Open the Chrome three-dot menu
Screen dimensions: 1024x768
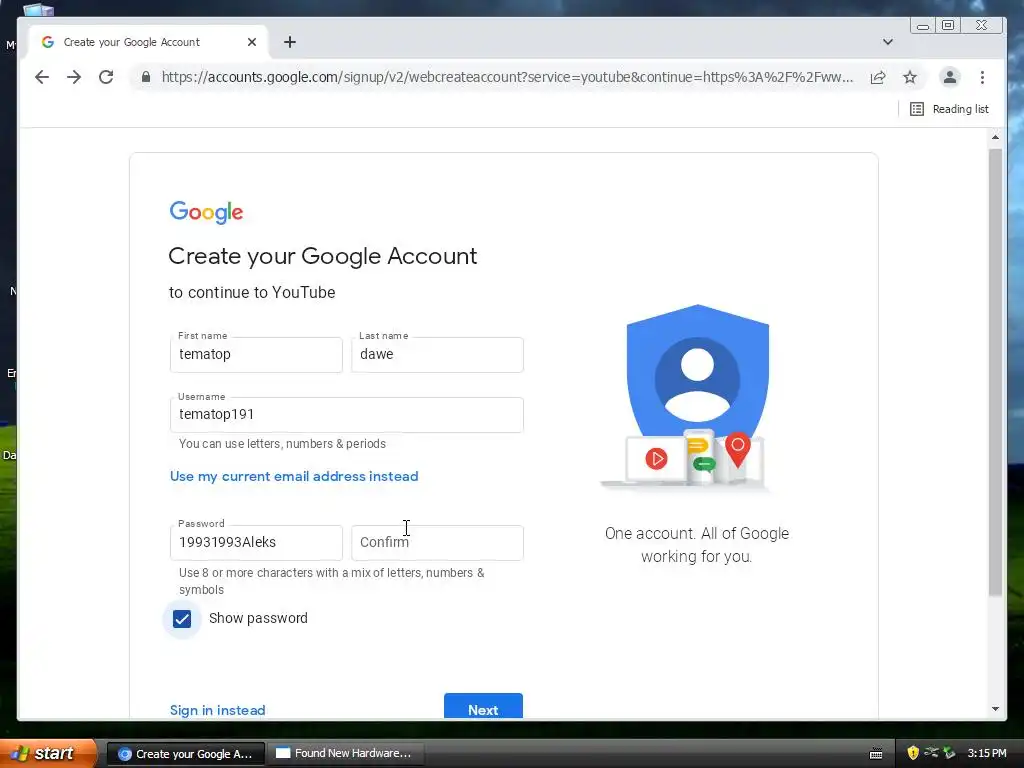coord(982,77)
